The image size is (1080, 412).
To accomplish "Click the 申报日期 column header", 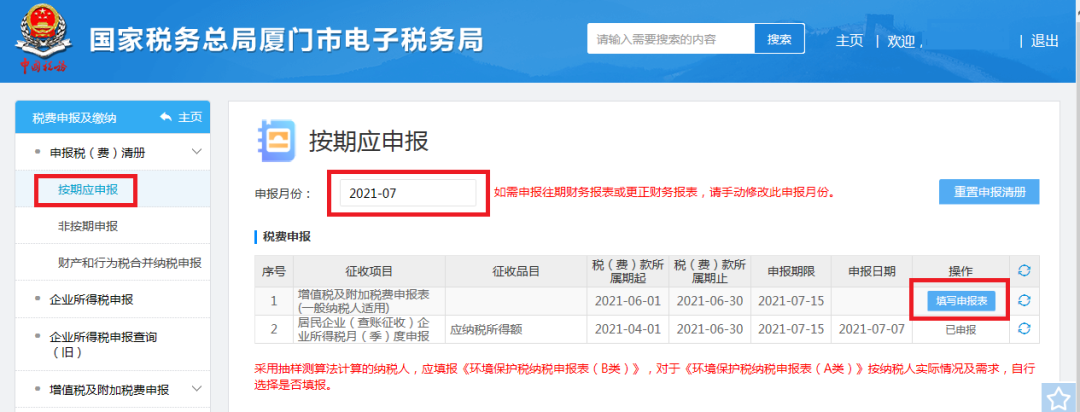I will pos(872,271).
